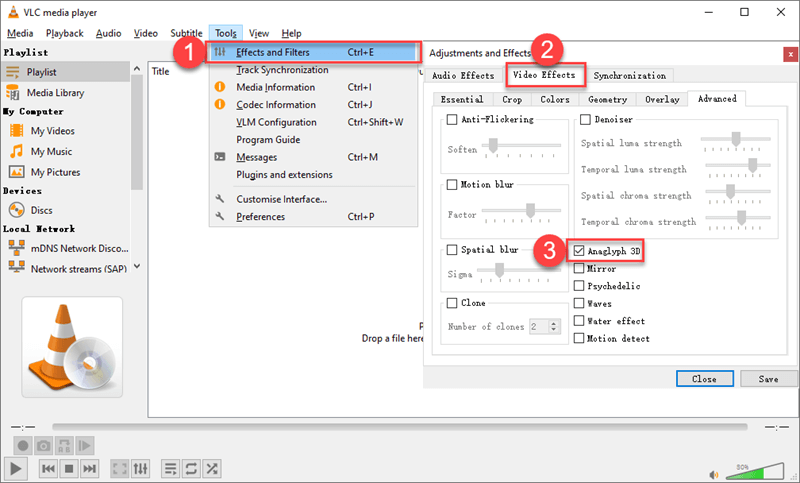Open Messages from Tools menu

(313, 157)
